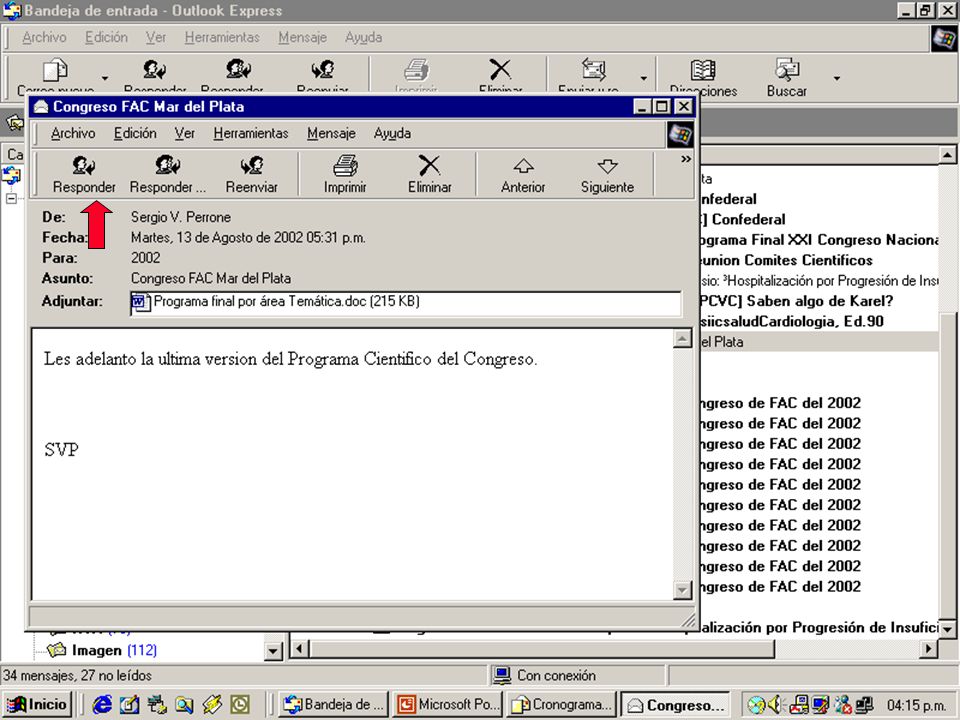Screen dimensions: 960x720
Task: Open Ayuda menu in message window
Action: click(392, 133)
